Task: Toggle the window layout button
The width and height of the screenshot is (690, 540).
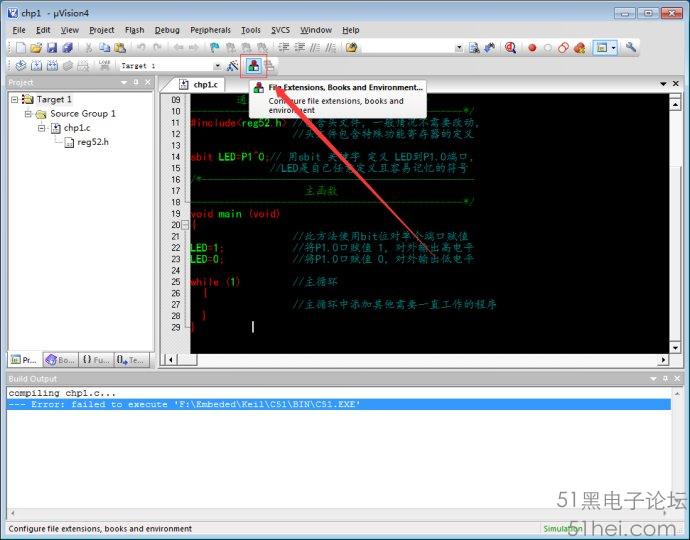Action: pos(602,48)
